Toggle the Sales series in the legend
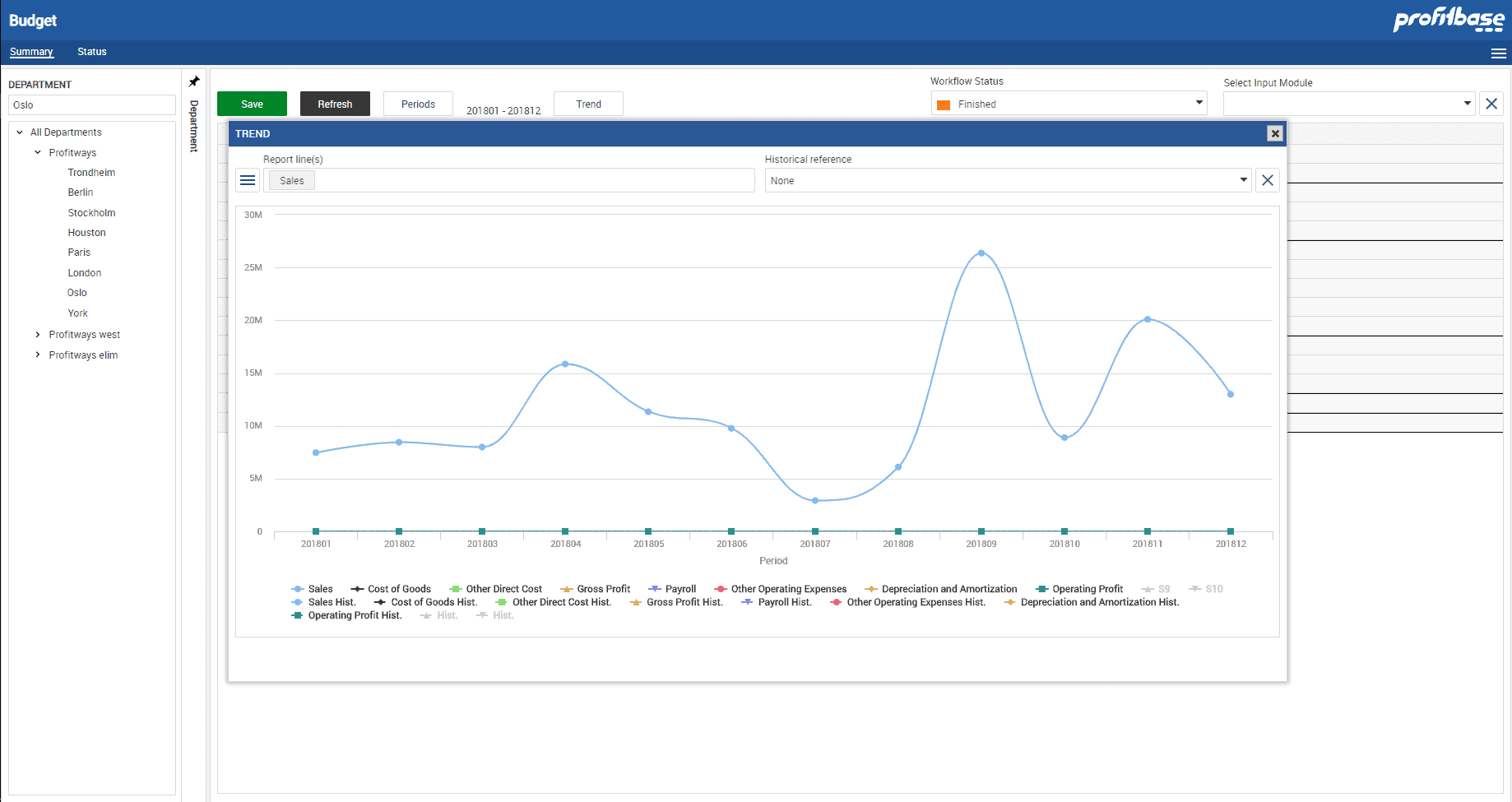Screen dimensions: 1512x802 pyautogui.click(x=320, y=588)
